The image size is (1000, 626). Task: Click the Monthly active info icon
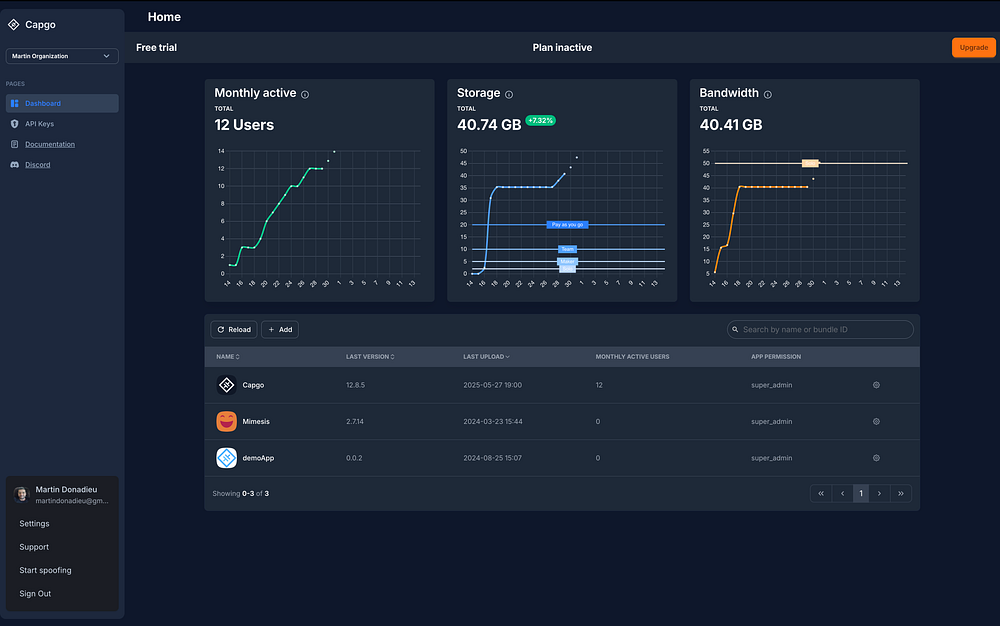305,94
